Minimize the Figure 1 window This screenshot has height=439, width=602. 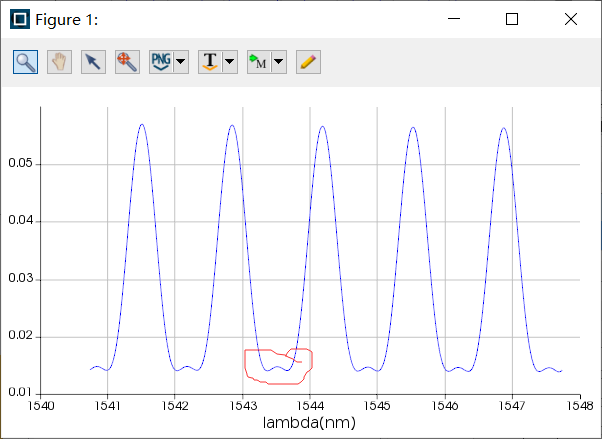click(454, 19)
